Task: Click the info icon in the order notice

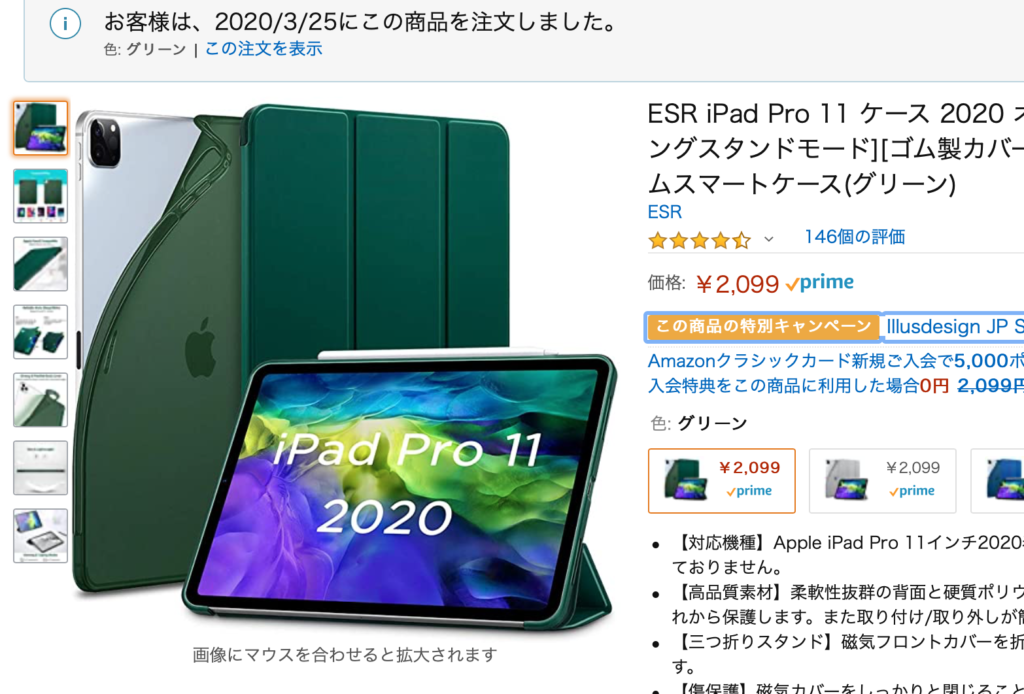Action: (65, 25)
